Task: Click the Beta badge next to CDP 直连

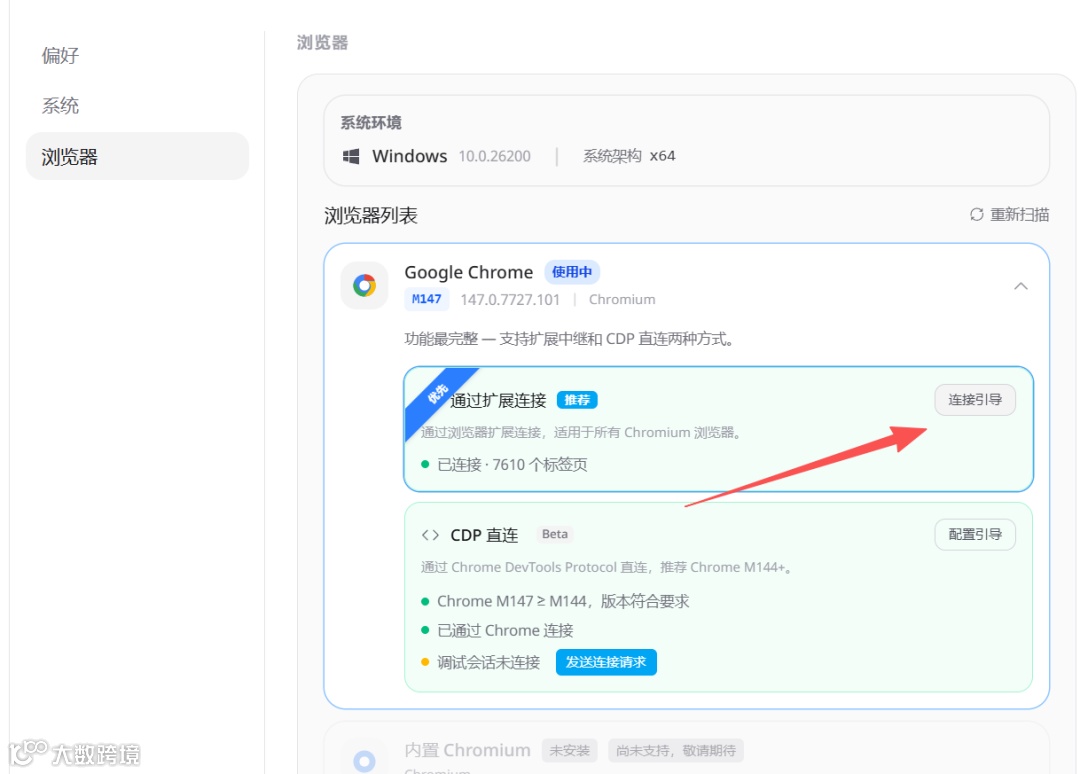Action: click(554, 534)
